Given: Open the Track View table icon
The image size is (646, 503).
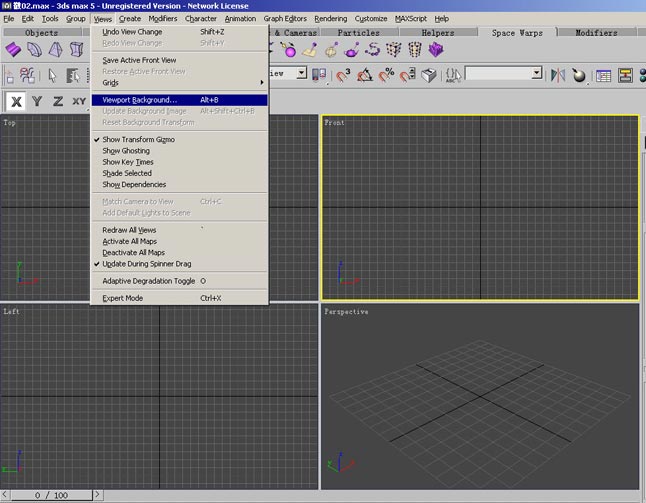Looking at the screenshot, I should tap(604, 76).
